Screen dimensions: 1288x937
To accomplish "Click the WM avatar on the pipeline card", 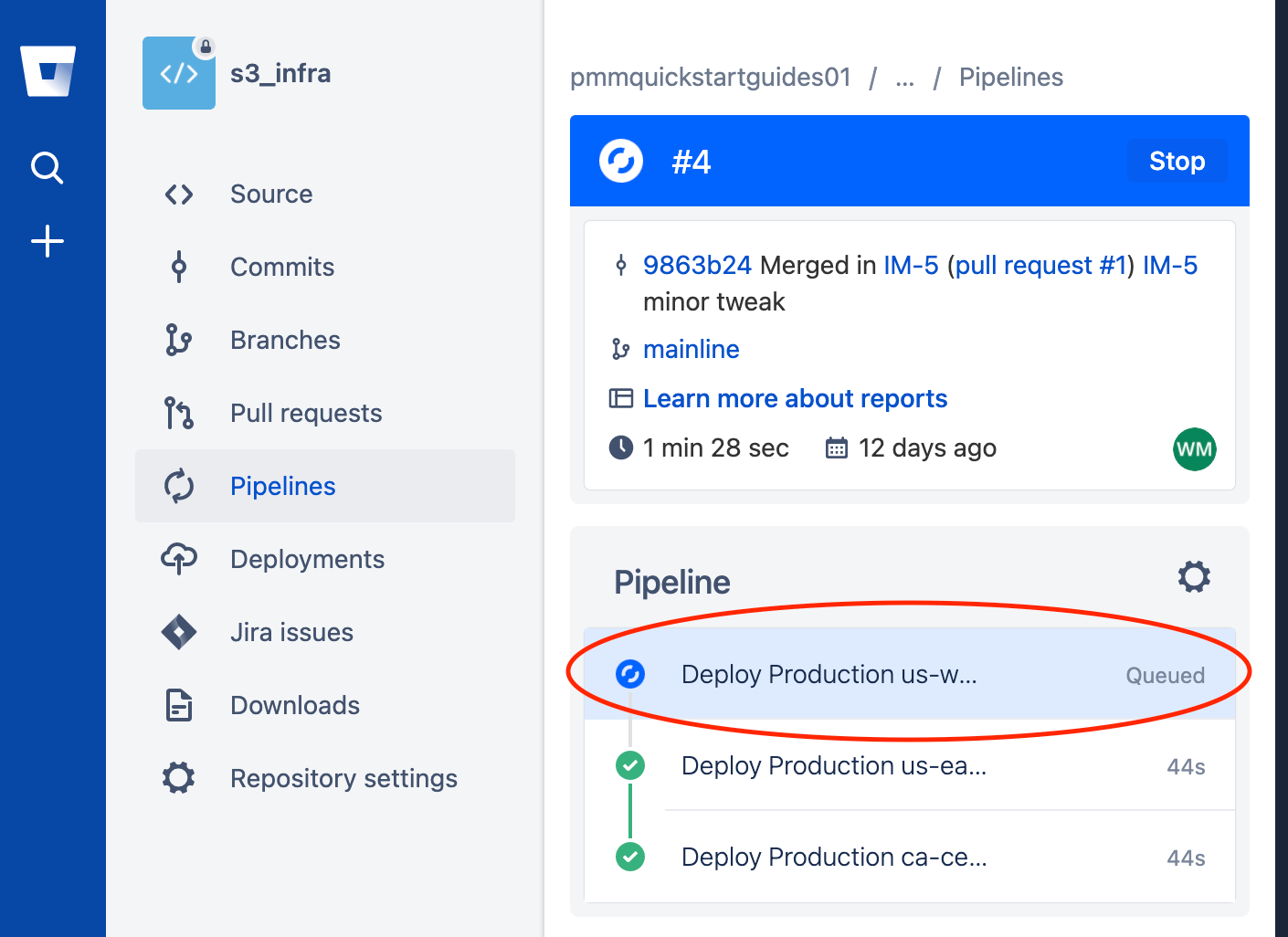I will point(1195,448).
